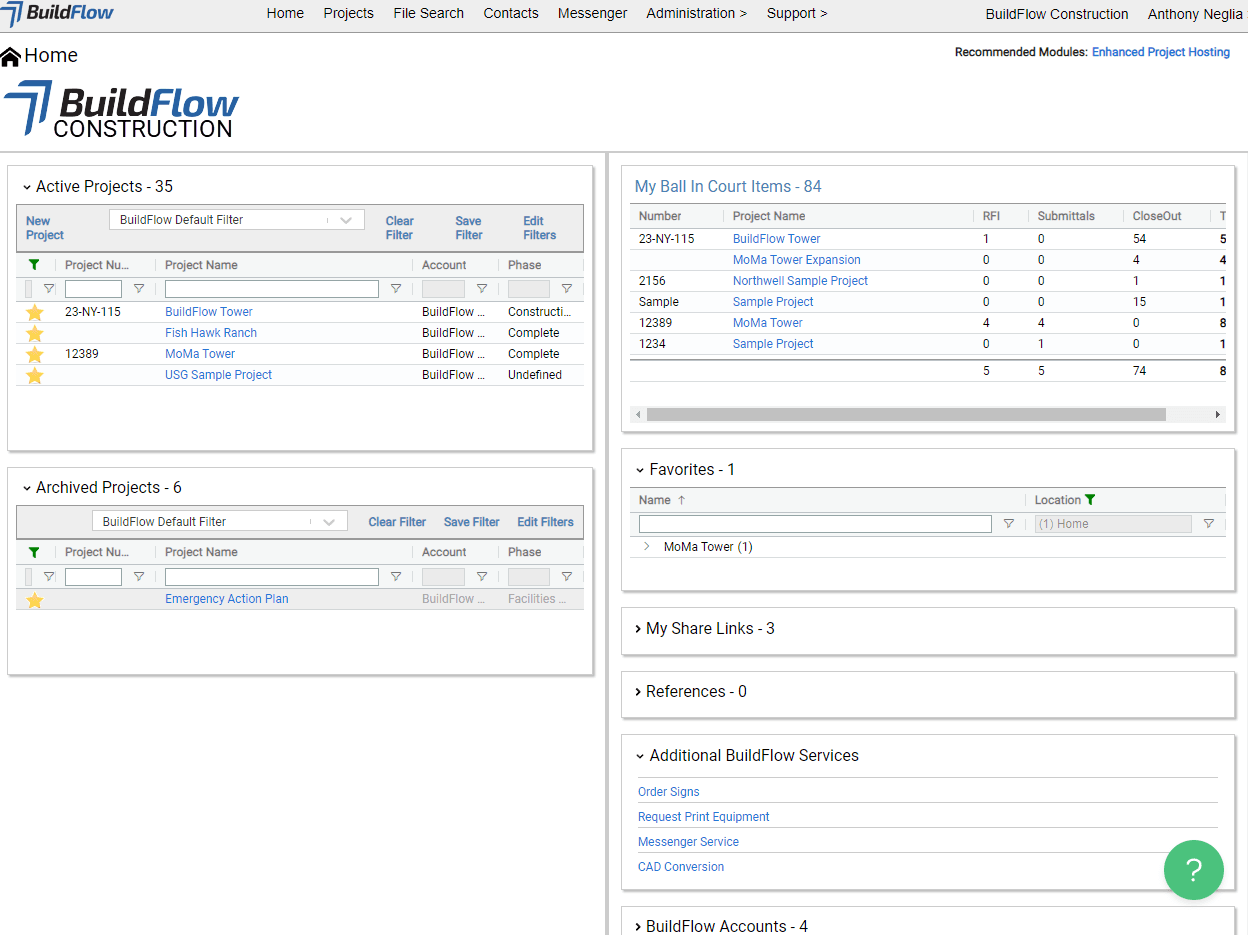Go to the Messenger menu item

pos(592,13)
